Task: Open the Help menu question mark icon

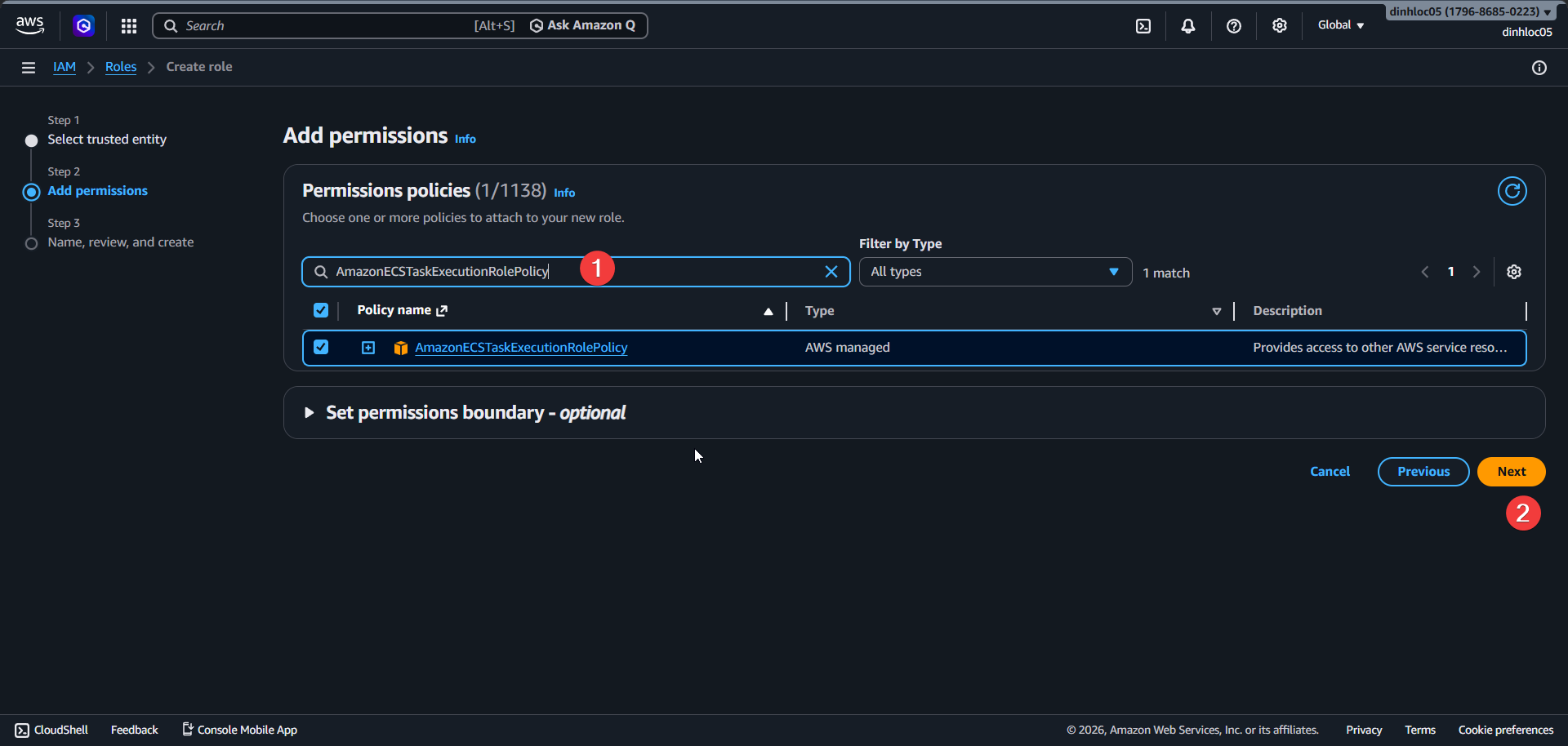Action: [x=1233, y=25]
